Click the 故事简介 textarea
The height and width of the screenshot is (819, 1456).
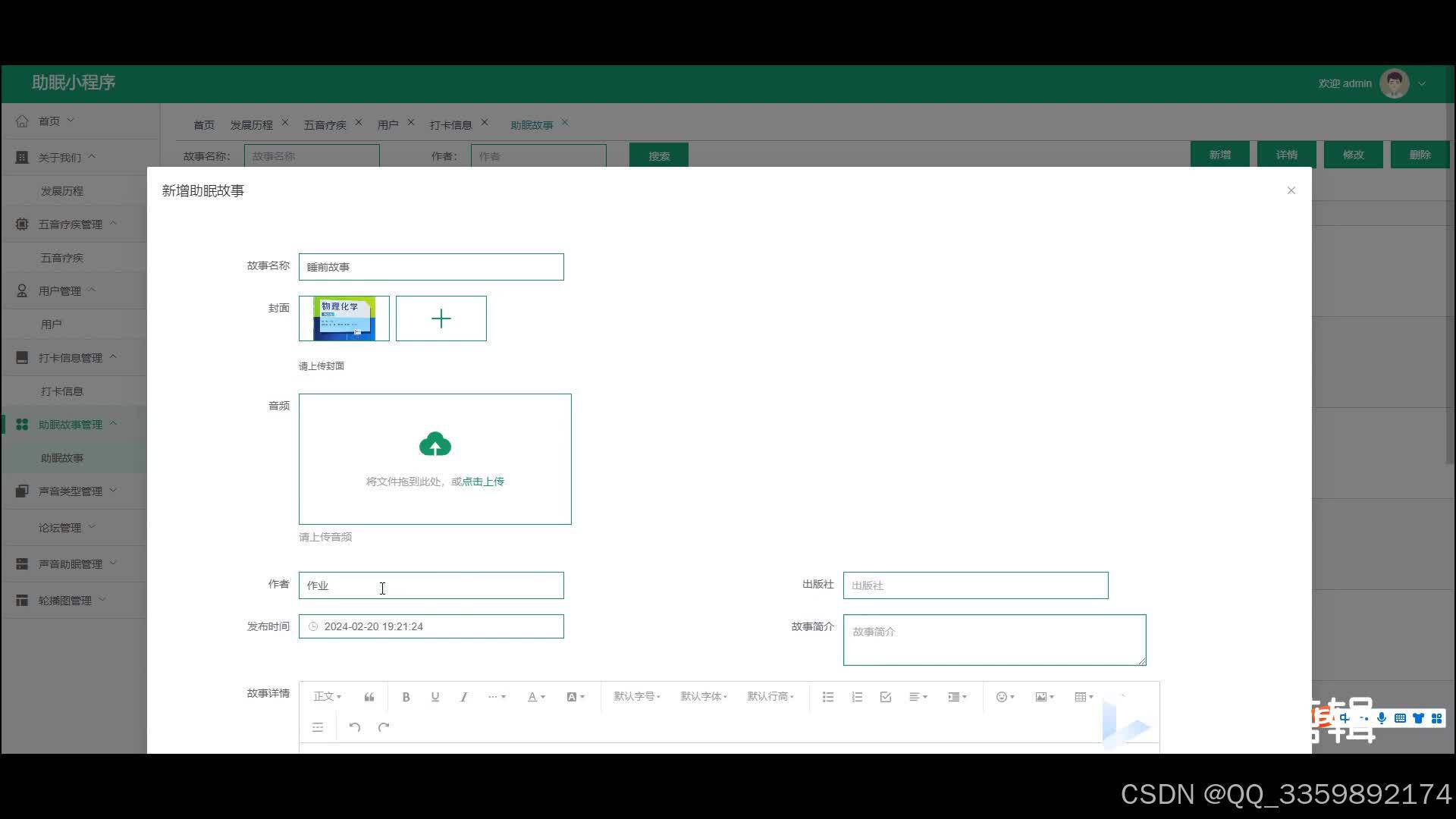[995, 640]
